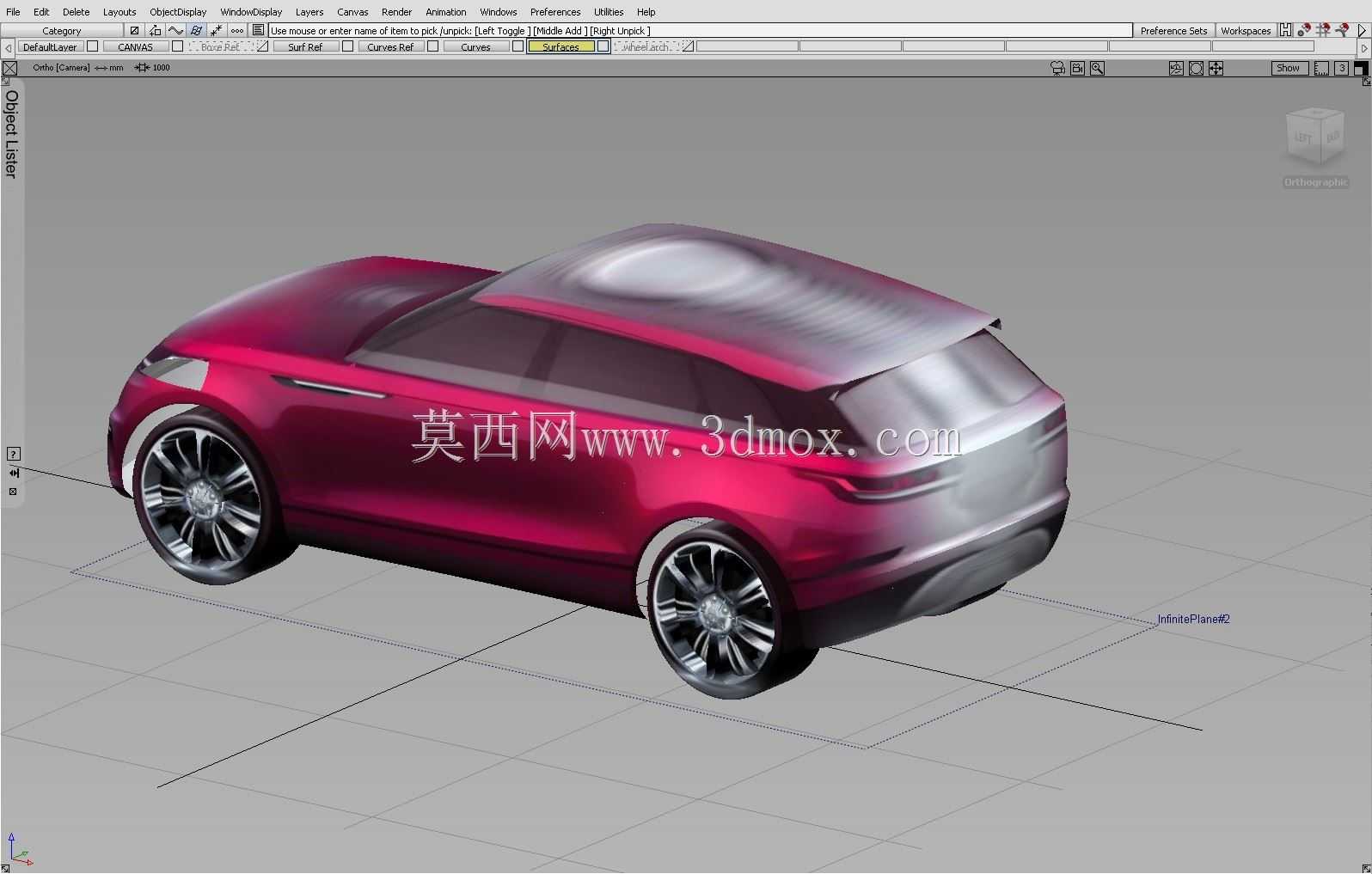The image size is (1372, 874).
Task: Choose the surface pick filter icon
Action: (x=196, y=30)
